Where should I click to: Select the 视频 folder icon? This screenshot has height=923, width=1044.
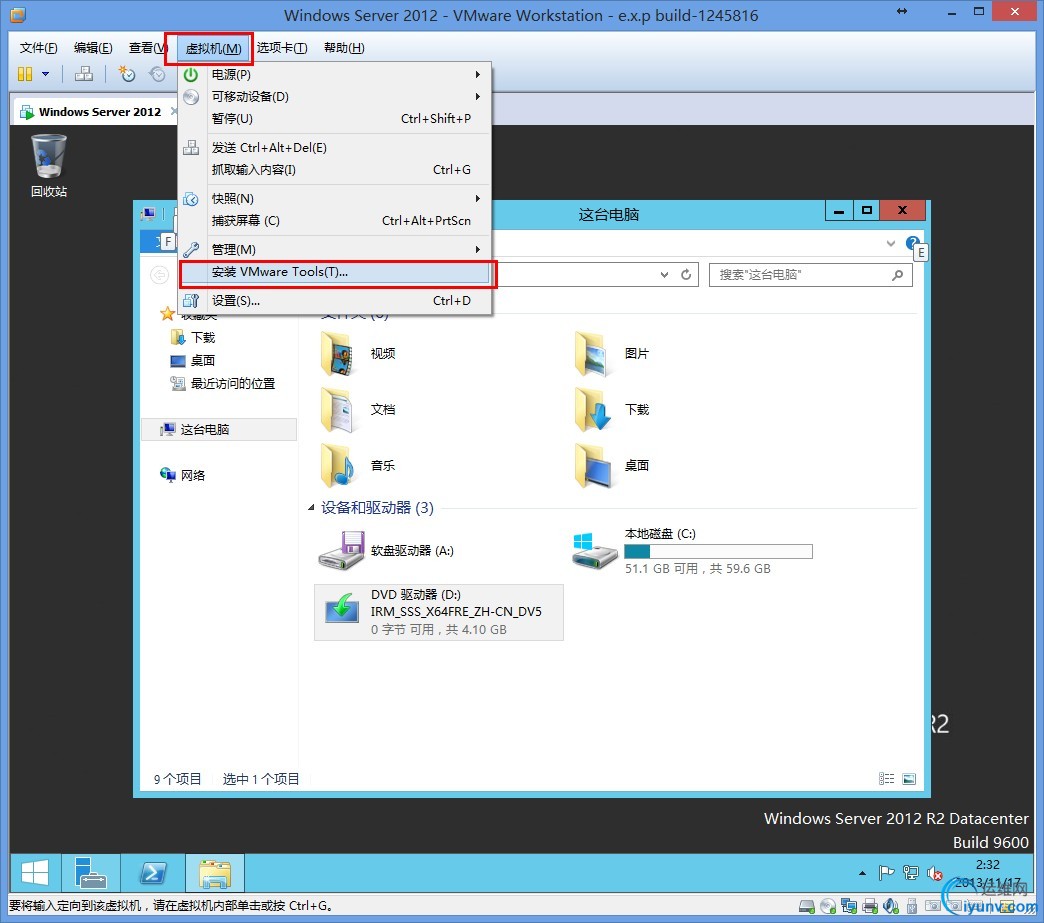pyautogui.click(x=338, y=354)
